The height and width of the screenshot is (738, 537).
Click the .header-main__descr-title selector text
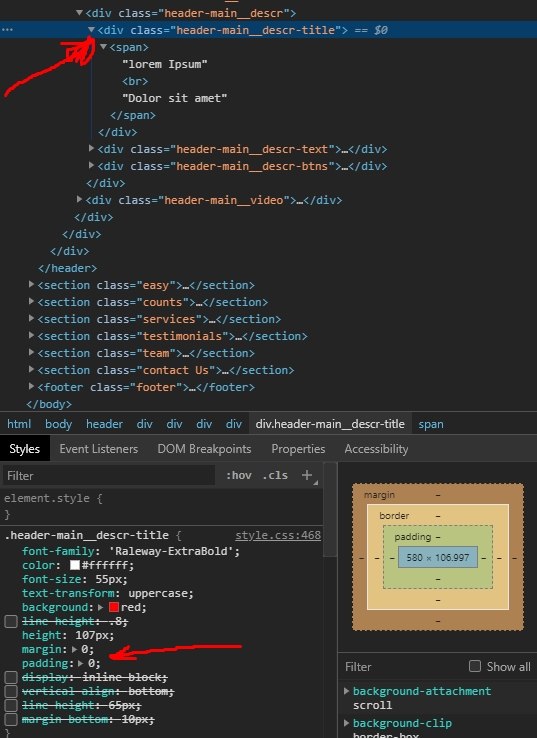point(87,535)
